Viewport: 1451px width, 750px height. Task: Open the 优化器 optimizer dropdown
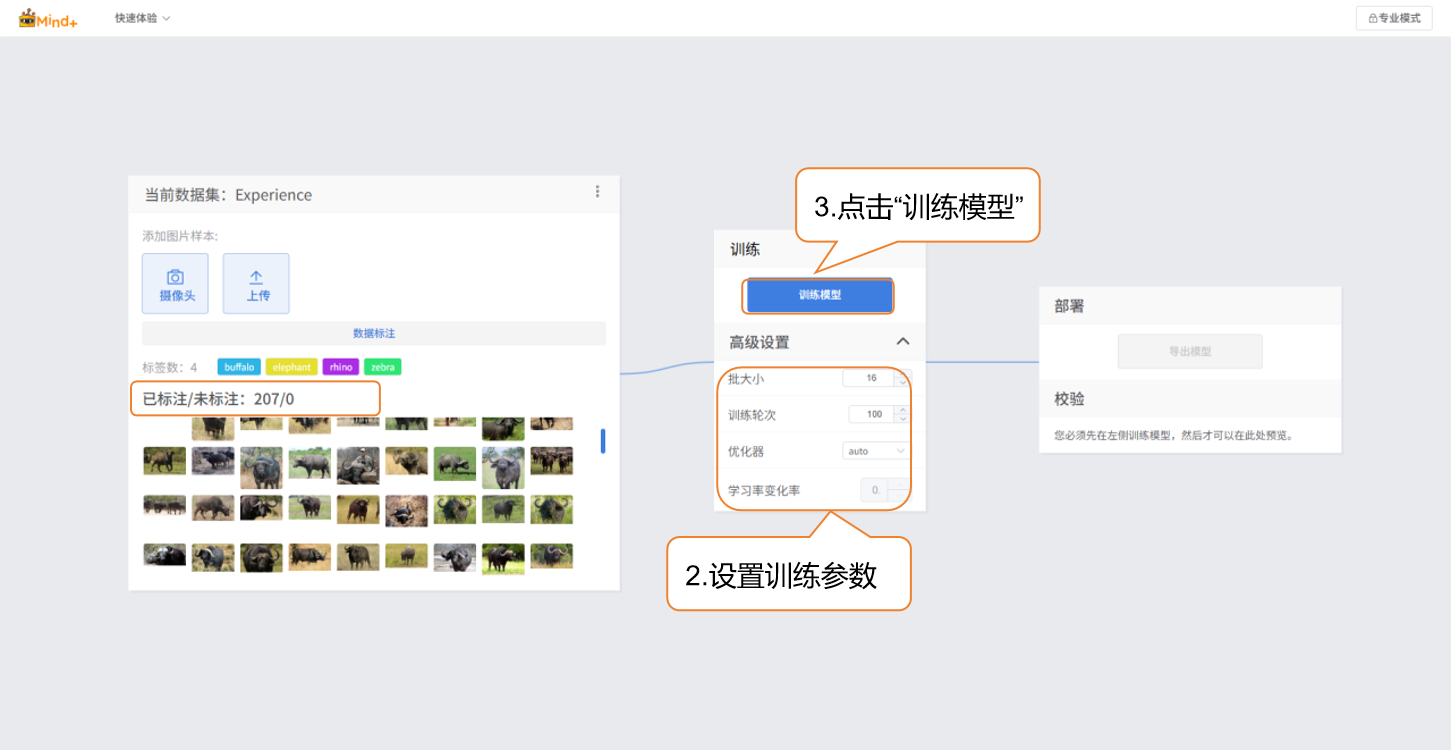[876, 451]
